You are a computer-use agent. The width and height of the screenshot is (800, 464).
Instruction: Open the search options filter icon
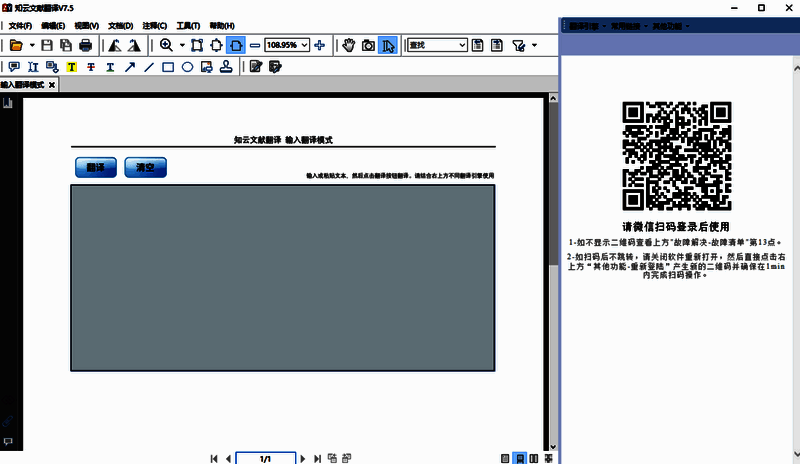tap(519, 45)
